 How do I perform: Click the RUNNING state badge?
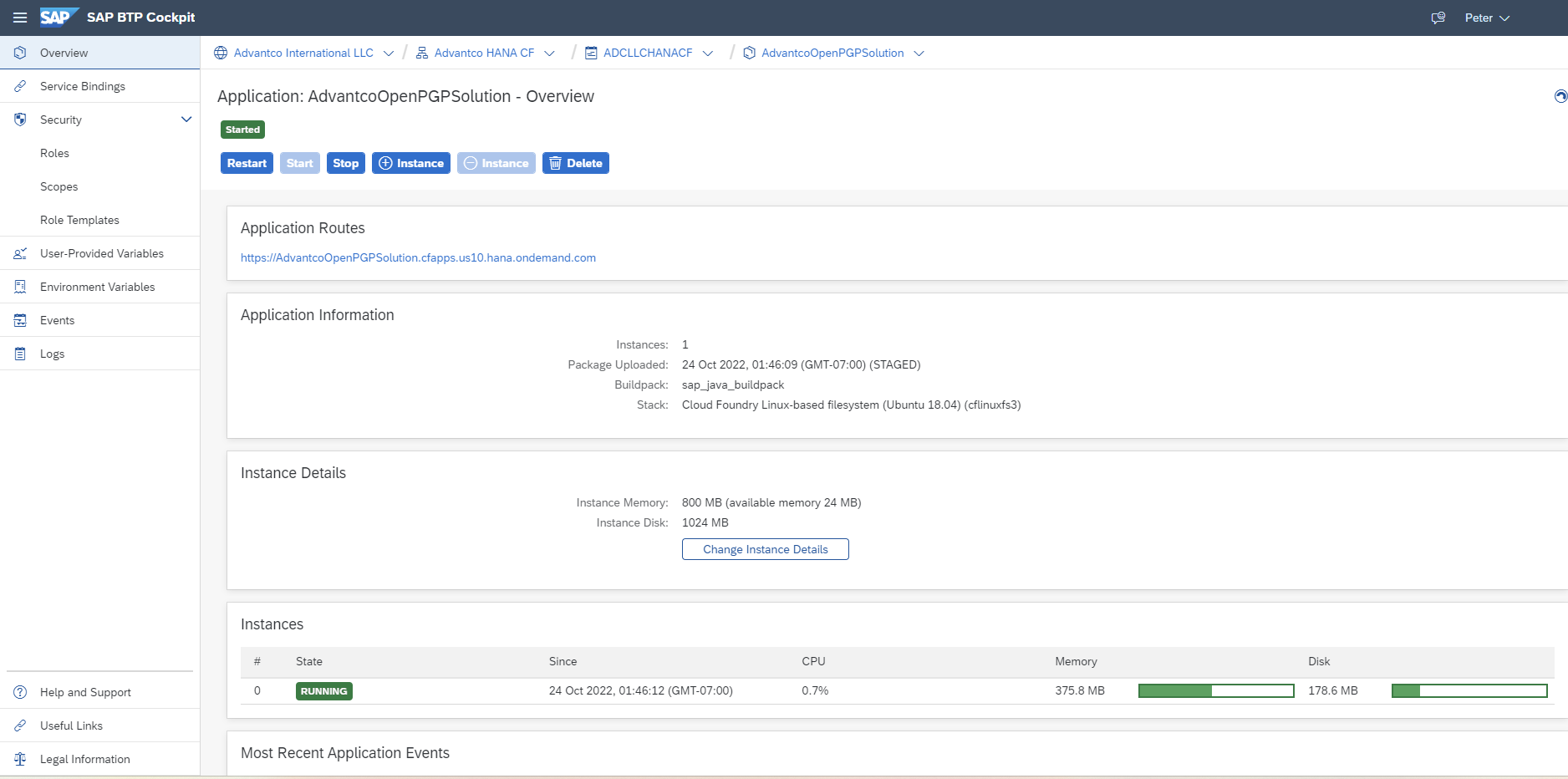click(323, 690)
